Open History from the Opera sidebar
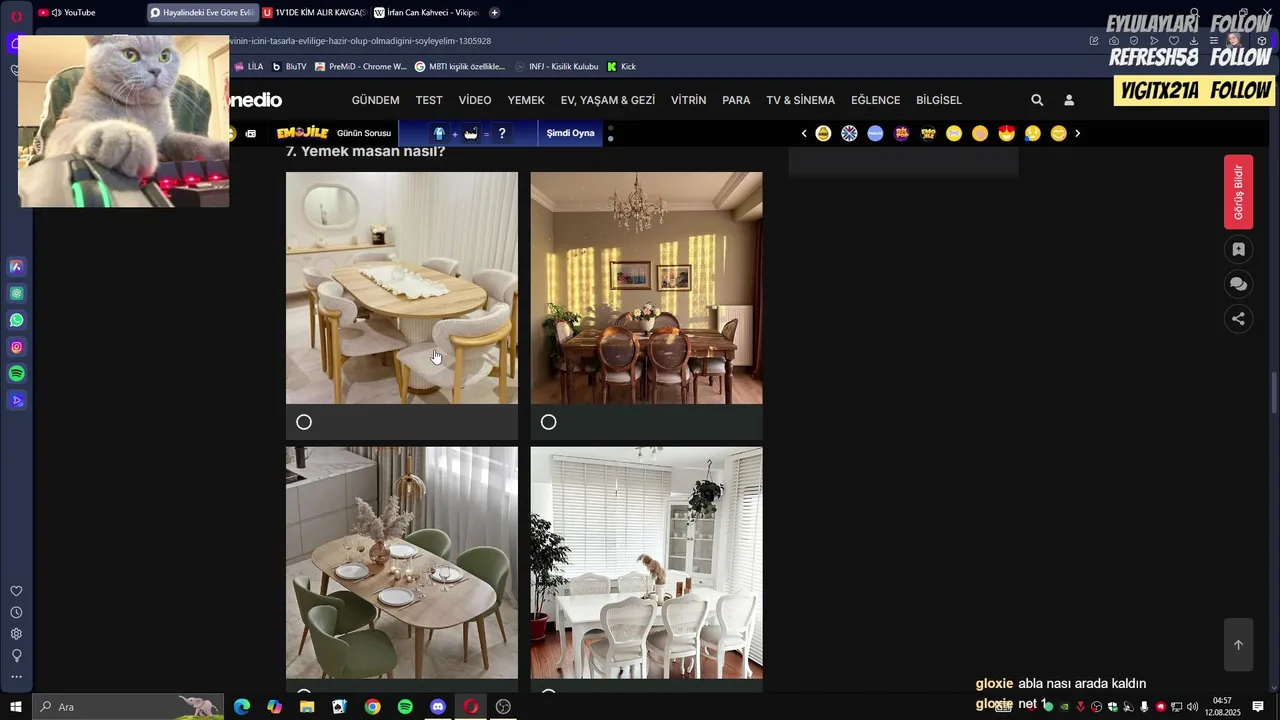 (x=16, y=612)
